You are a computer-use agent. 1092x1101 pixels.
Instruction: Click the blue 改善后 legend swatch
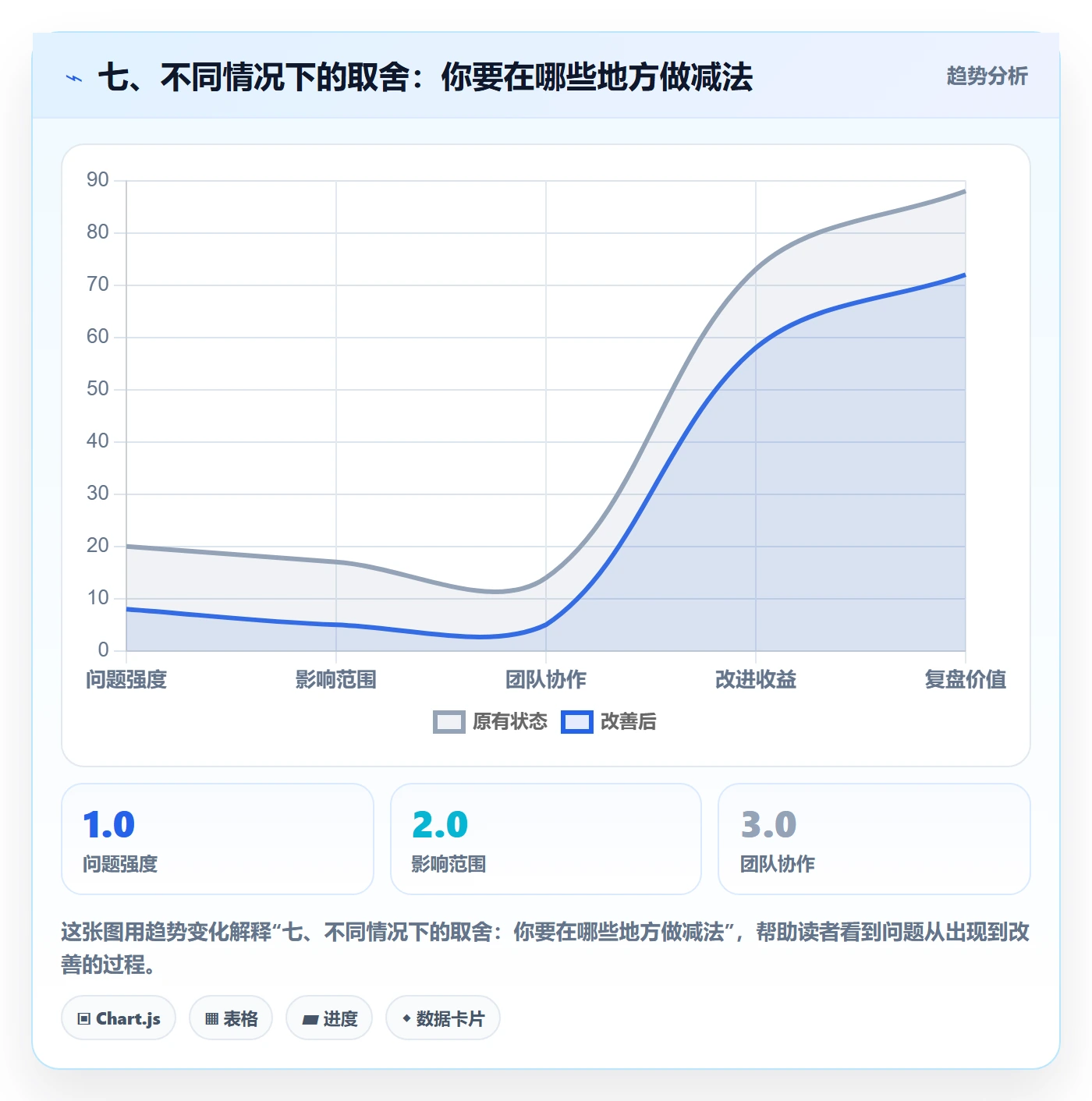pyautogui.click(x=577, y=722)
